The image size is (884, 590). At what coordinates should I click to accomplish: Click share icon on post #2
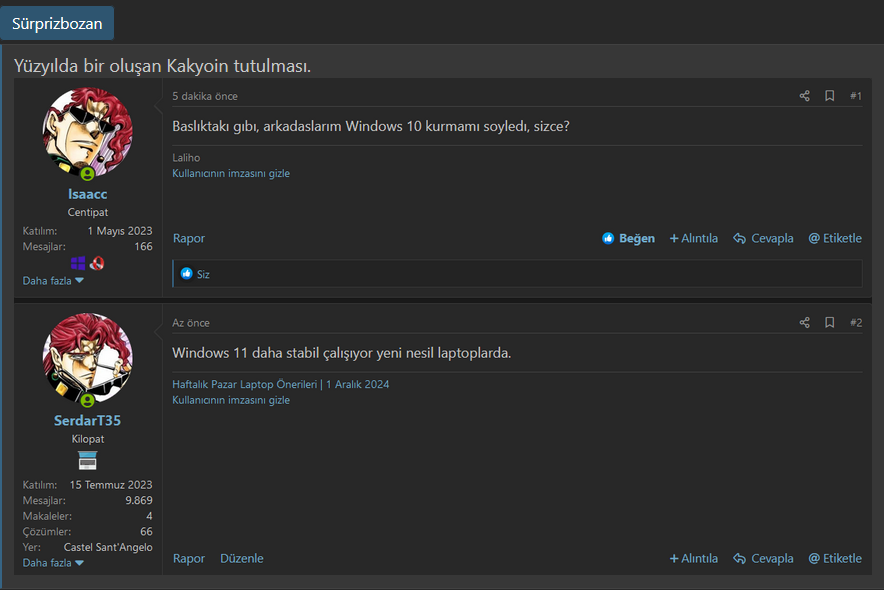point(804,323)
